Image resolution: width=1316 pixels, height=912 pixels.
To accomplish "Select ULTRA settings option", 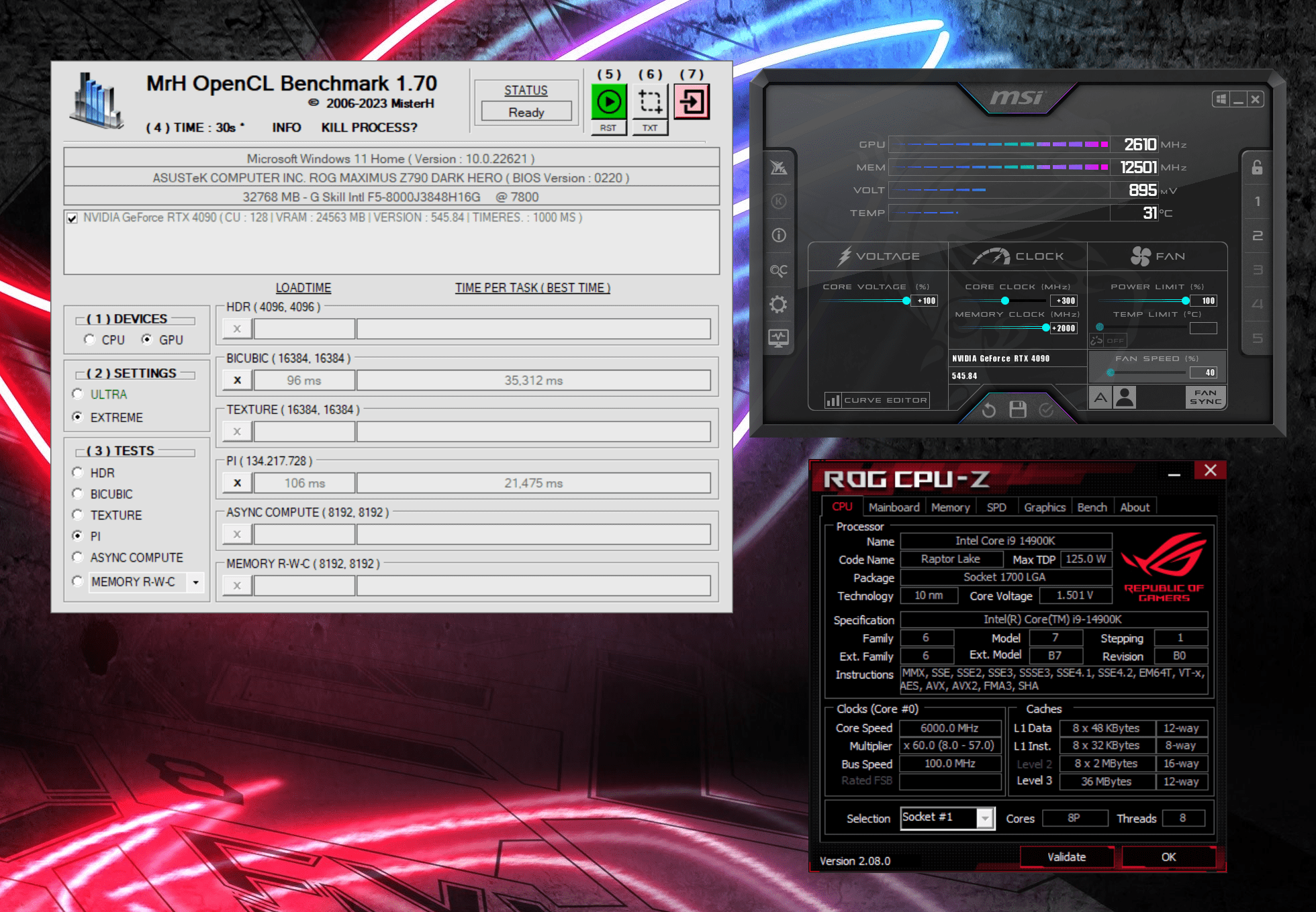I will (x=78, y=394).
